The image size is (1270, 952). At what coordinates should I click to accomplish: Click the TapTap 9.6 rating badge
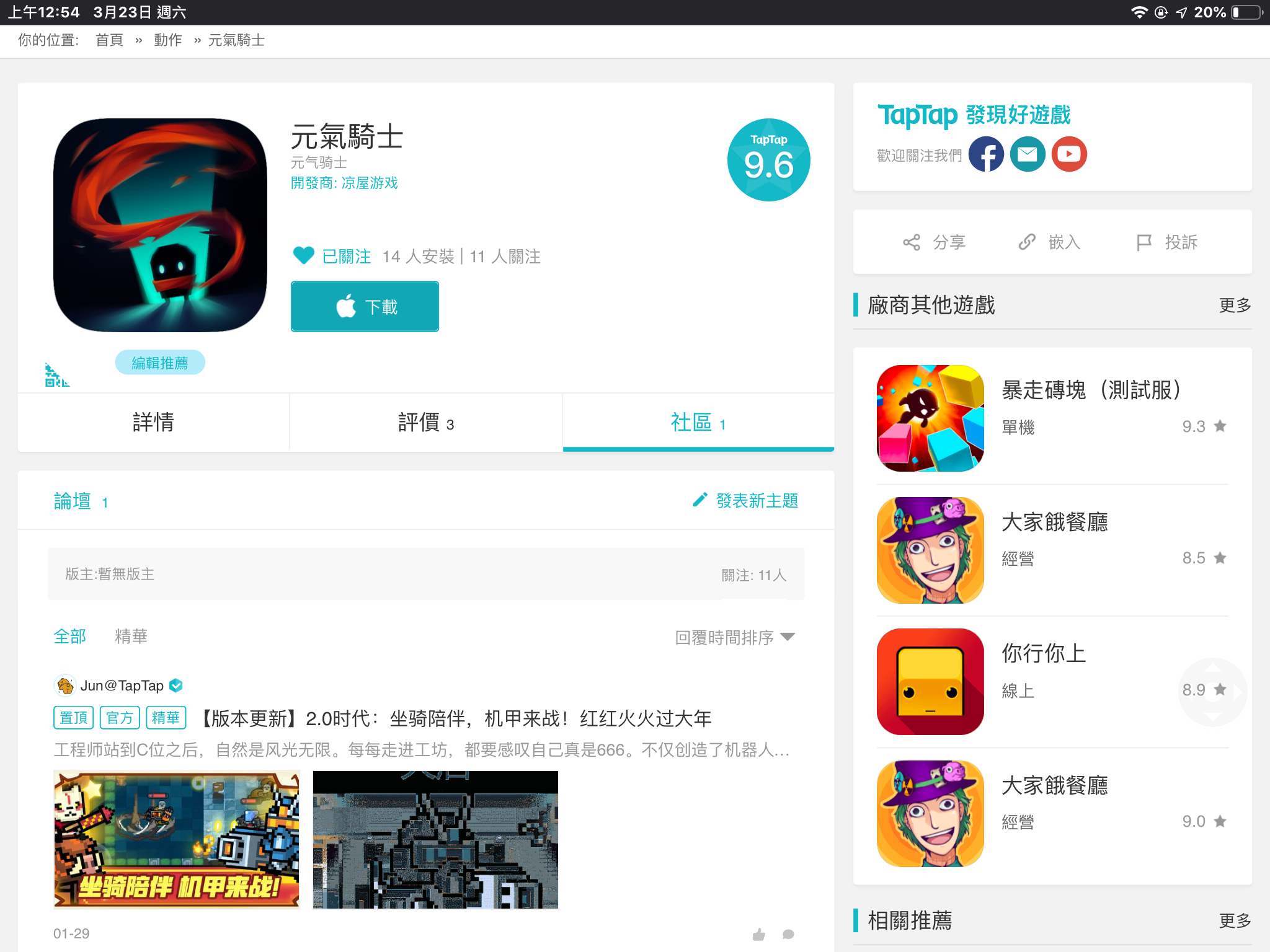(x=769, y=160)
